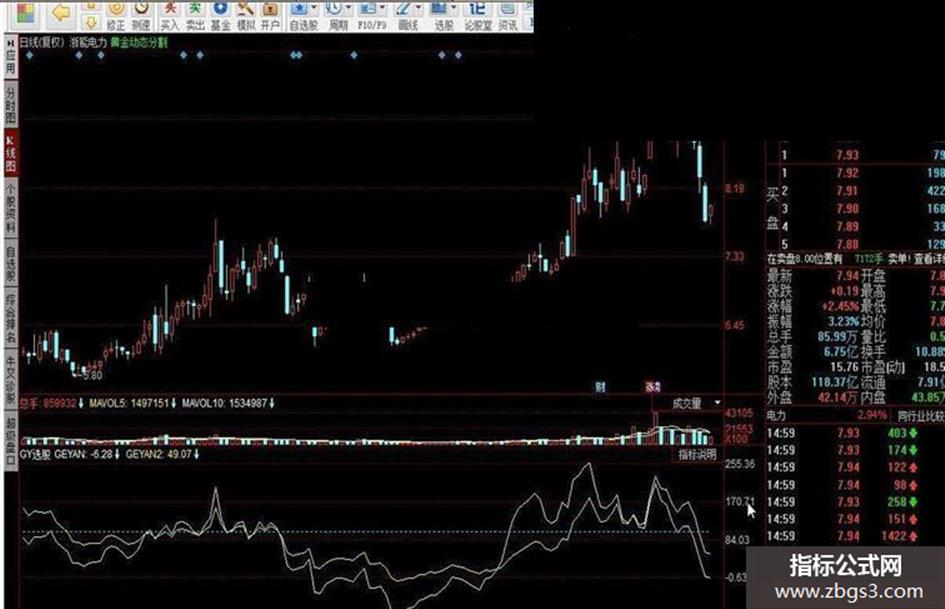Viewport: 945px width, 609px height.
Task: Click the 黄金动态分割 green label
Action: pos(139,42)
